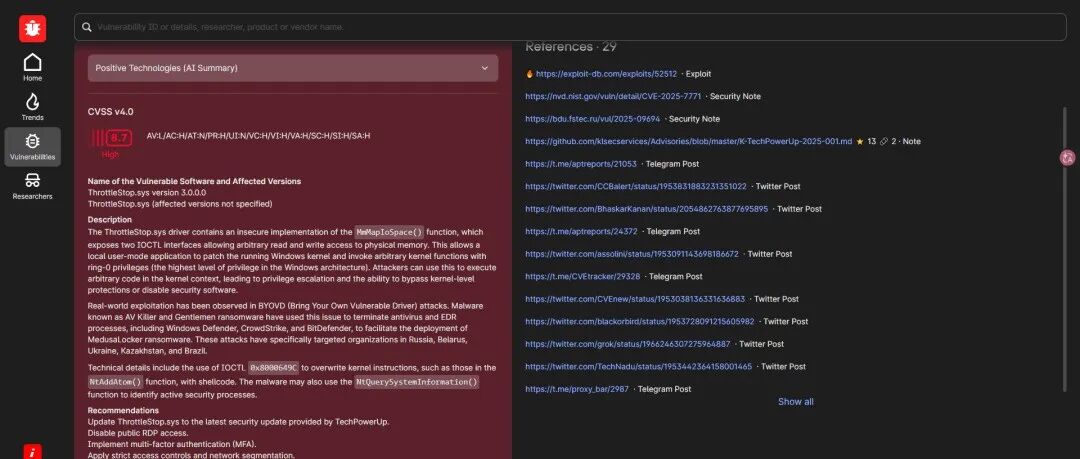
Task: Expand the Positive Technologies (AI Summary) dropdown
Action: pos(293,68)
